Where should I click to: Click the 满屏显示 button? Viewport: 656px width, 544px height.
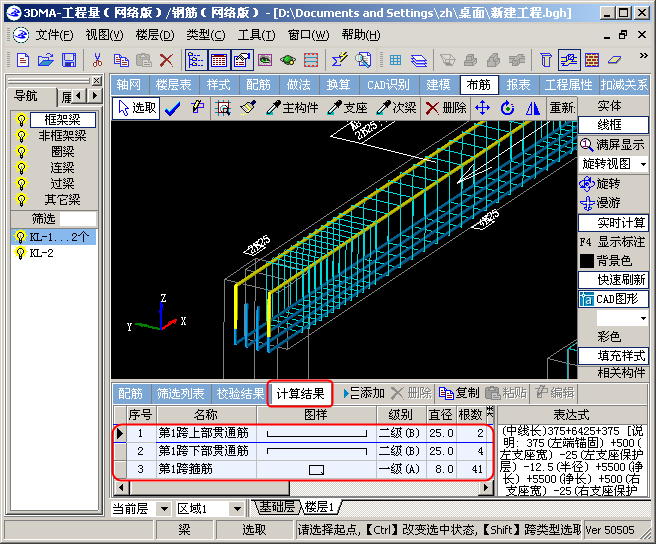(613, 145)
